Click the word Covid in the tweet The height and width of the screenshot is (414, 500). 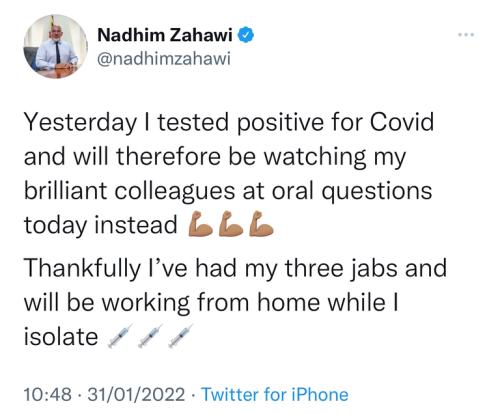pyautogui.click(x=402, y=122)
